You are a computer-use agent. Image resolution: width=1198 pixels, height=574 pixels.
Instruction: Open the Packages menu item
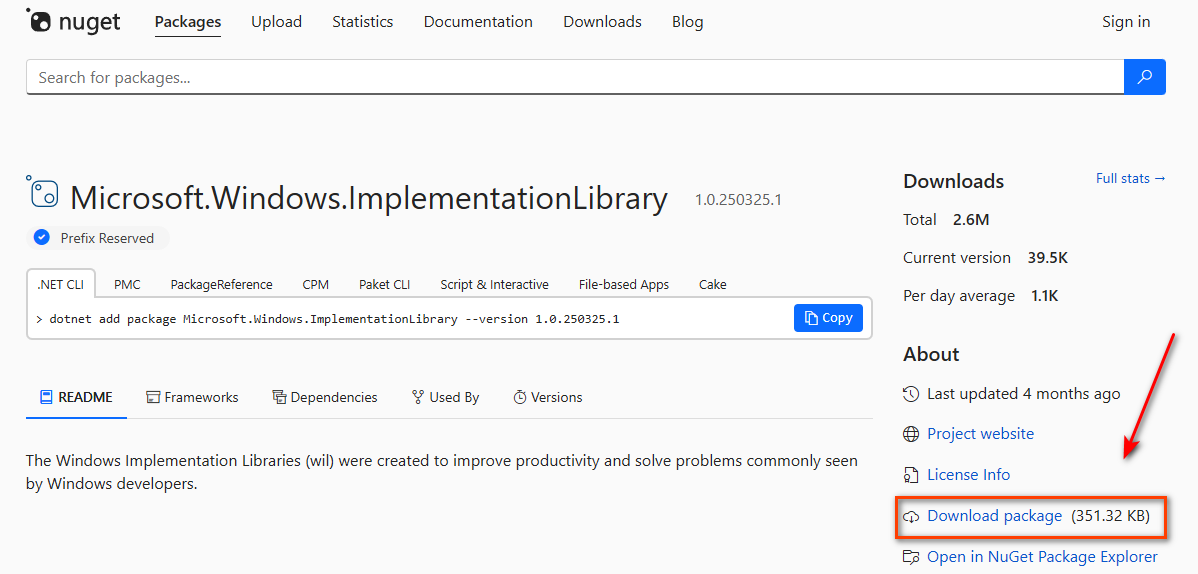coord(188,22)
